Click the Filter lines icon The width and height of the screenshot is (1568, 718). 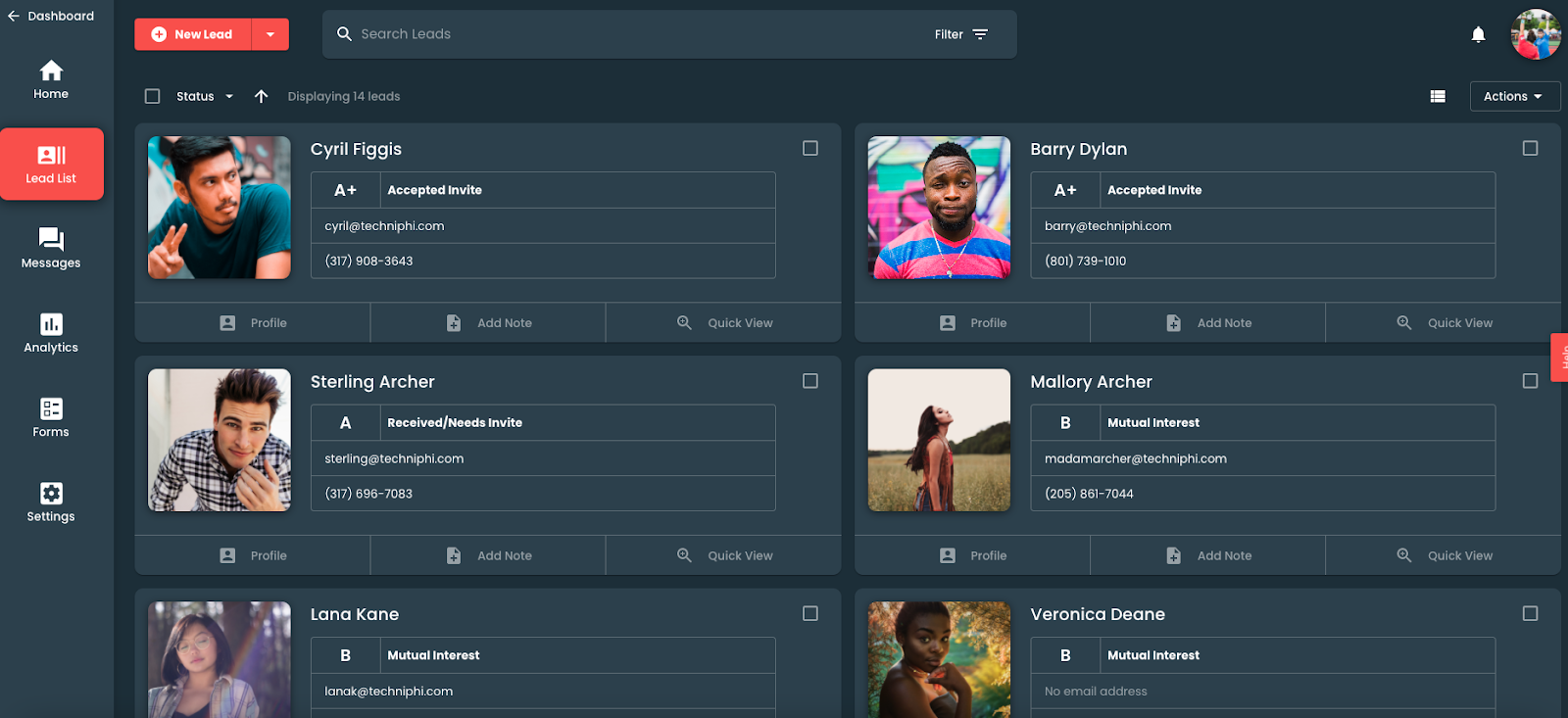click(x=980, y=34)
